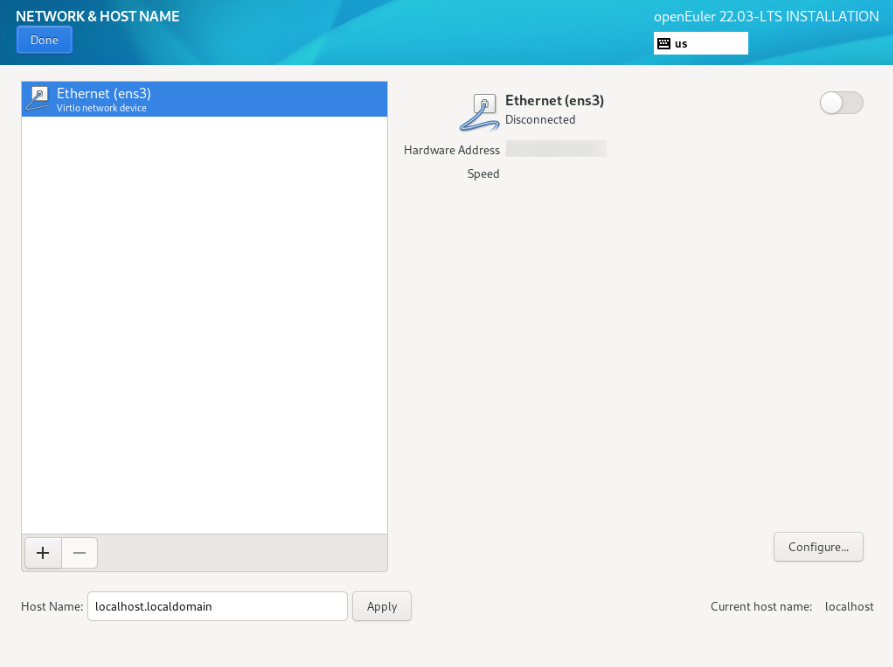
Task: Click the Speed label
Action: (x=483, y=174)
